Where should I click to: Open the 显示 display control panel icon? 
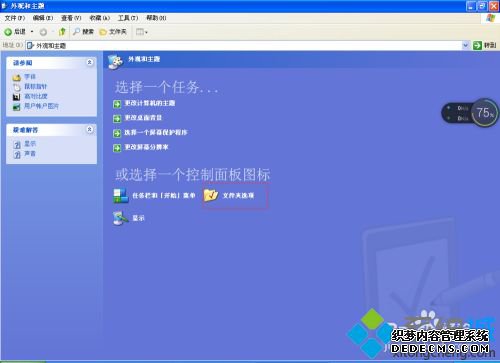129,218
